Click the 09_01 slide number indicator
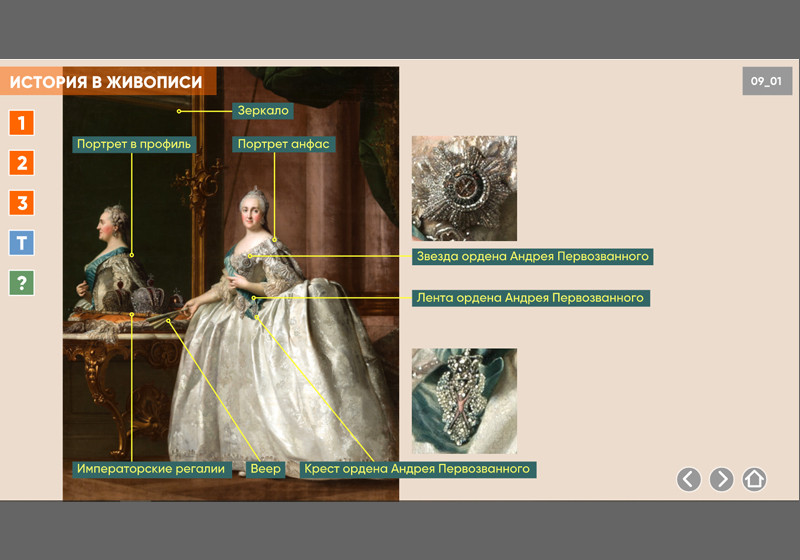This screenshot has width=800, height=560. click(767, 81)
